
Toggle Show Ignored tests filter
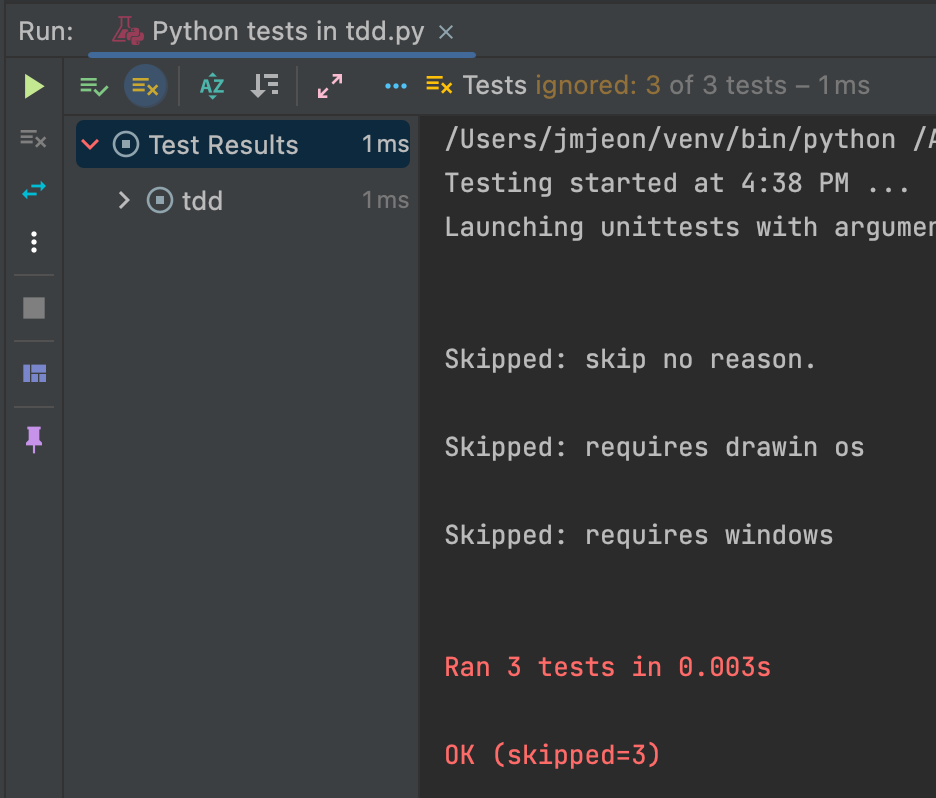(145, 87)
